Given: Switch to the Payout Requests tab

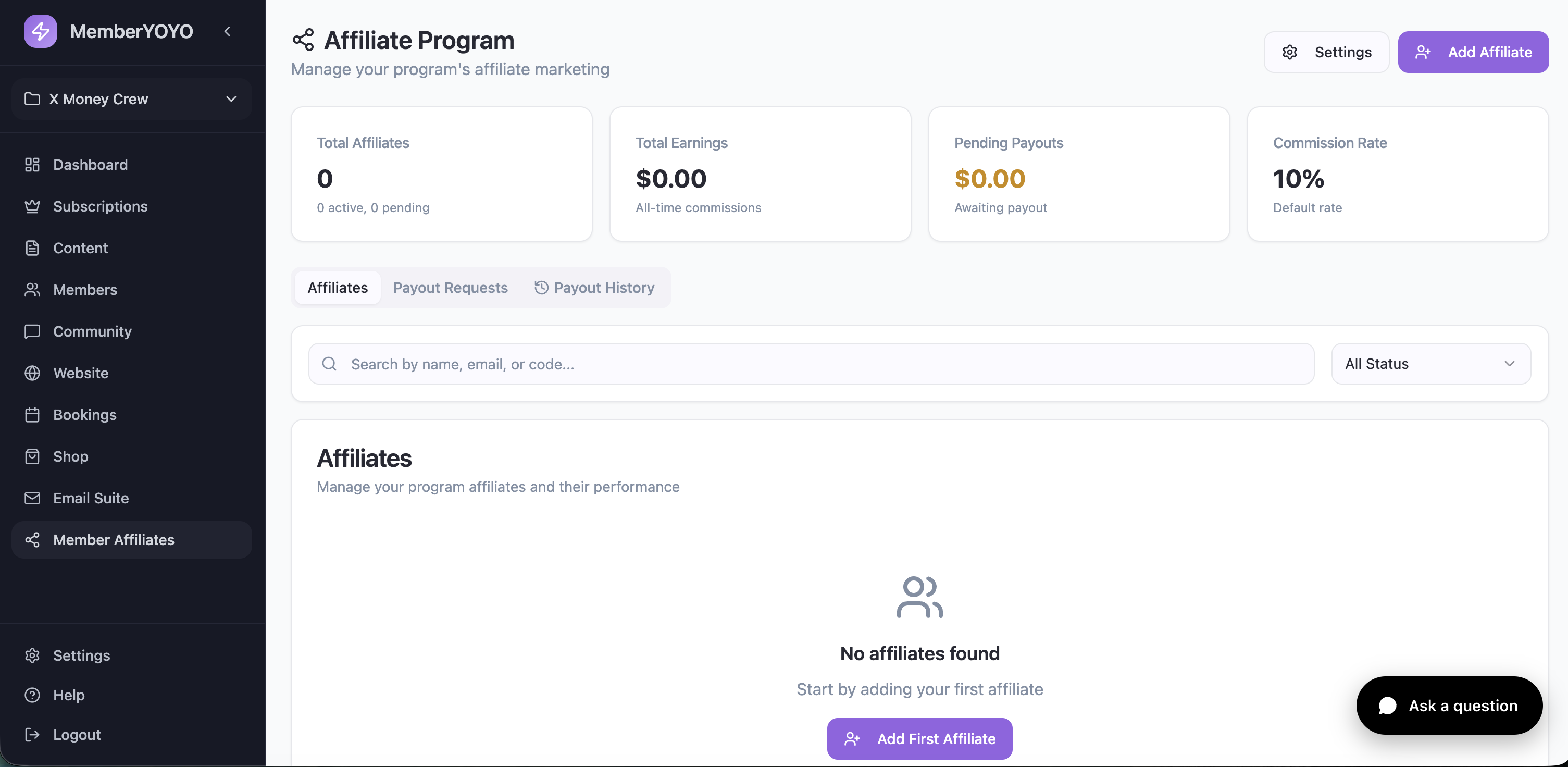Looking at the screenshot, I should pos(450,287).
